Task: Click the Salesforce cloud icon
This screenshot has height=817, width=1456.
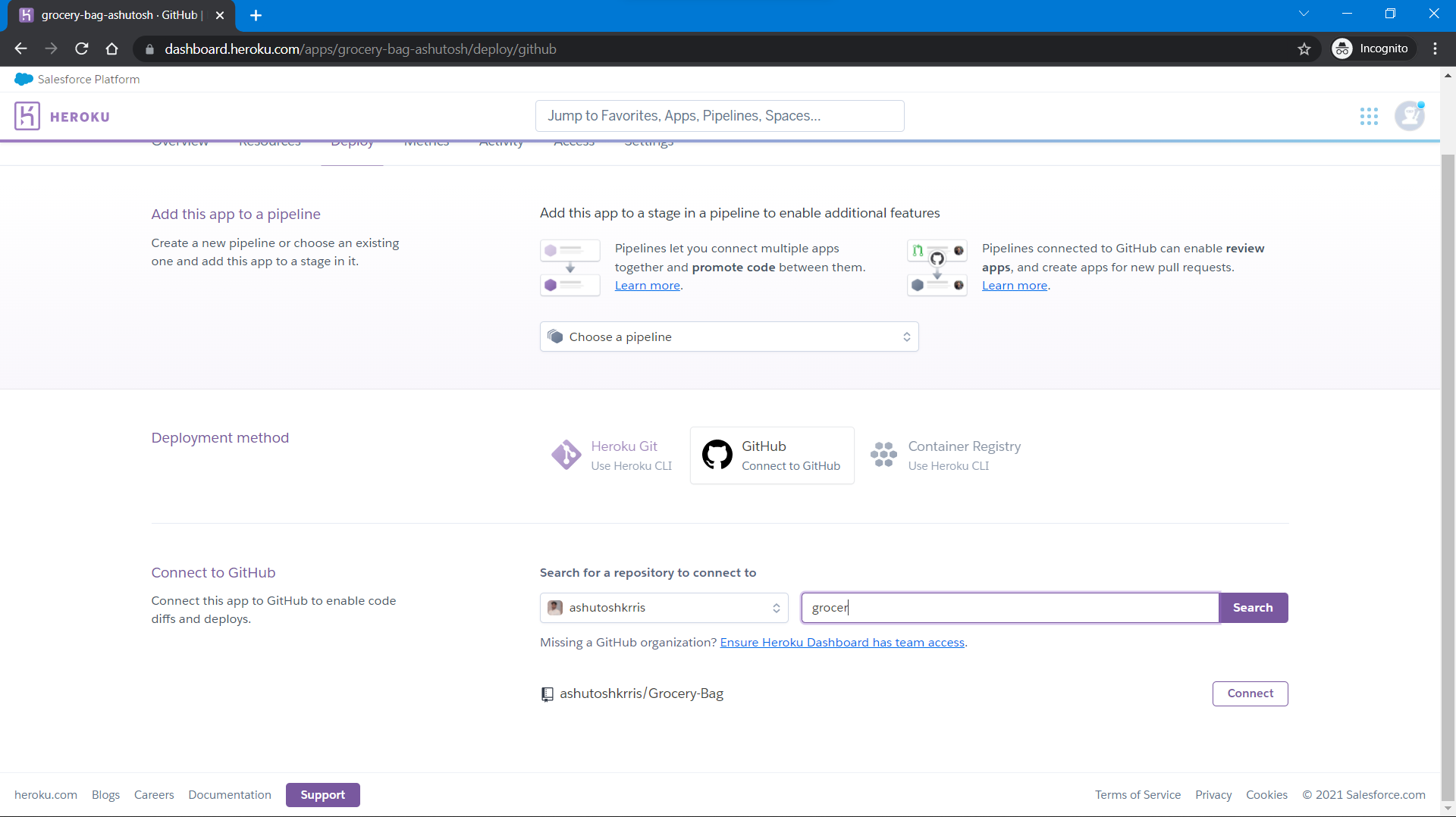Action: click(24, 79)
